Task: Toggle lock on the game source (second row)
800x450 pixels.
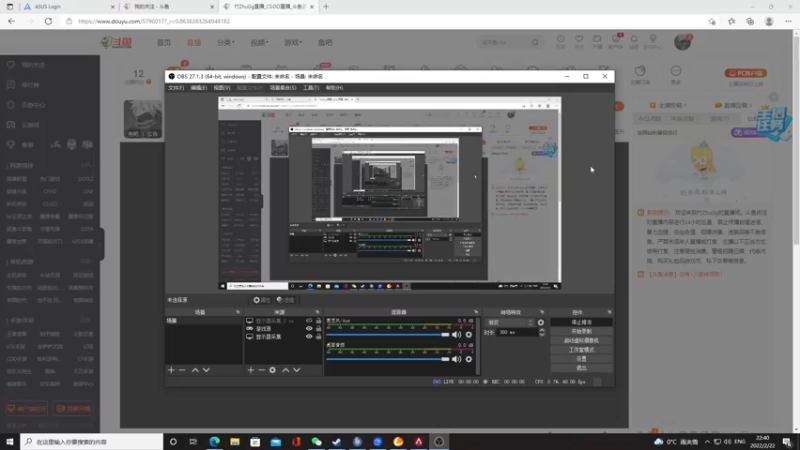Action: coord(318,329)
